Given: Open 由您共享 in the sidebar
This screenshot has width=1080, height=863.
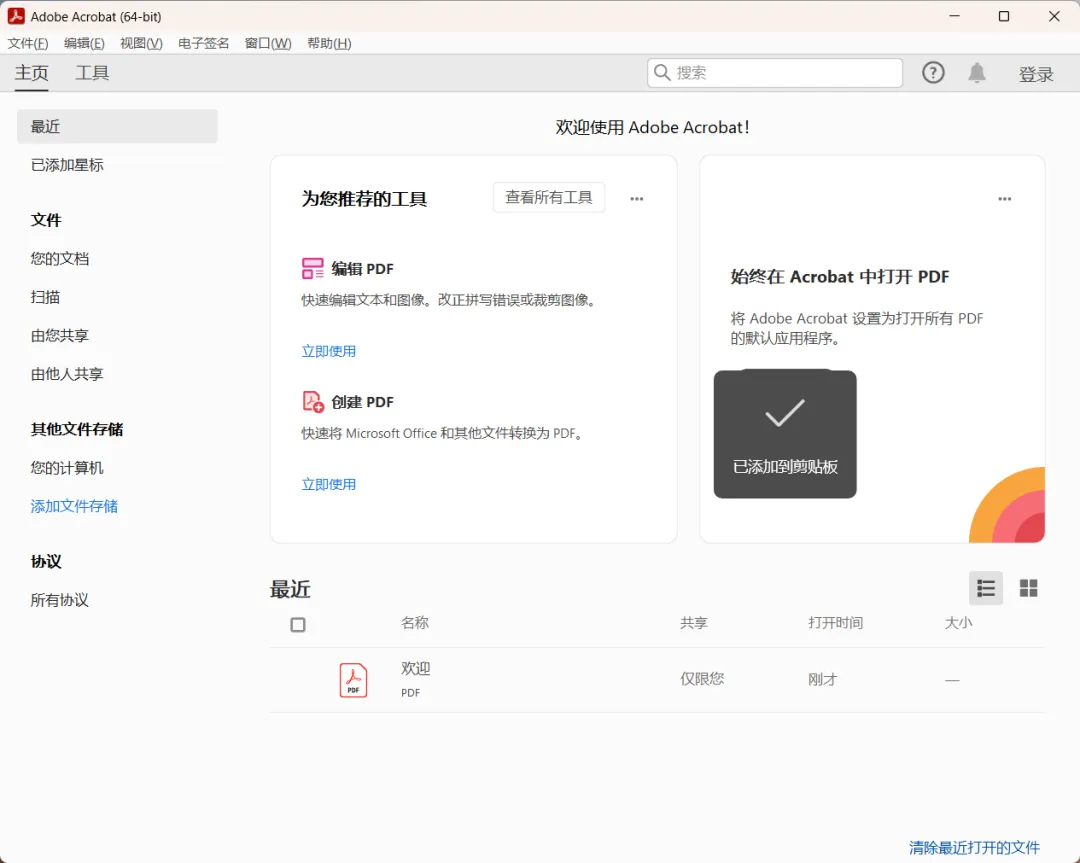Looking at the screenshot, I should [x=60, y=335].
